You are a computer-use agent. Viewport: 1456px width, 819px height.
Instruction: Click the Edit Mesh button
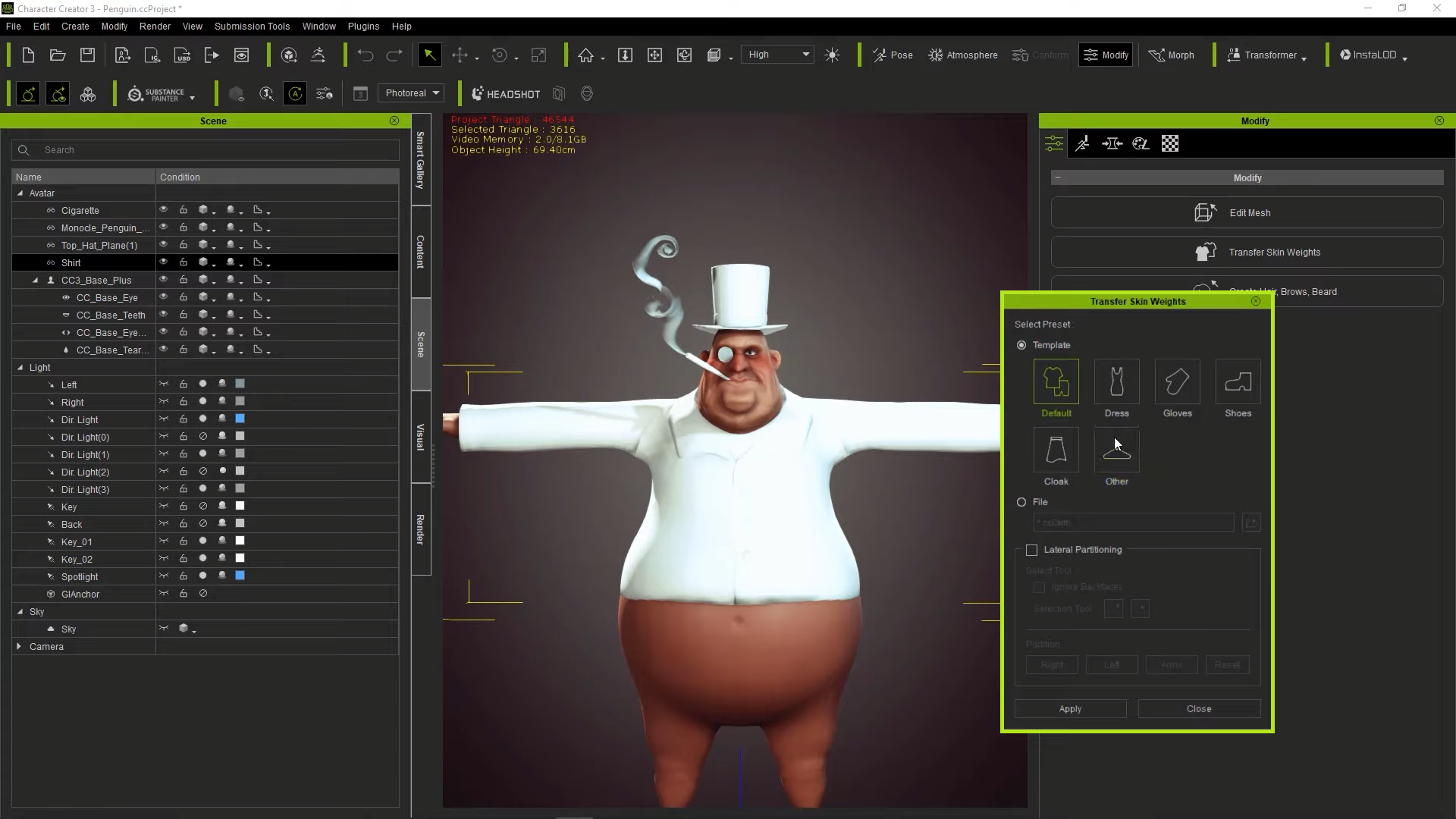point(1247,213)
